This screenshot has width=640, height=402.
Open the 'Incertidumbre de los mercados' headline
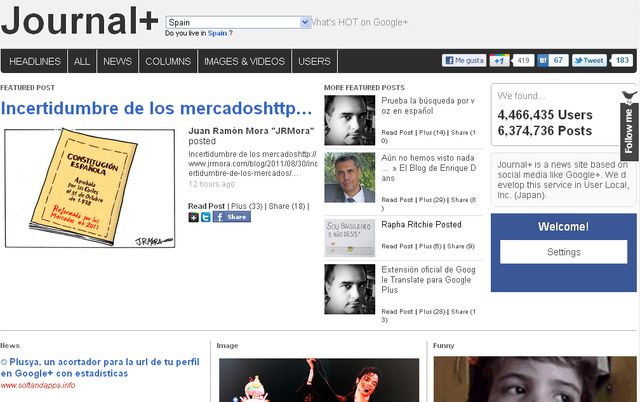[157, 109]
